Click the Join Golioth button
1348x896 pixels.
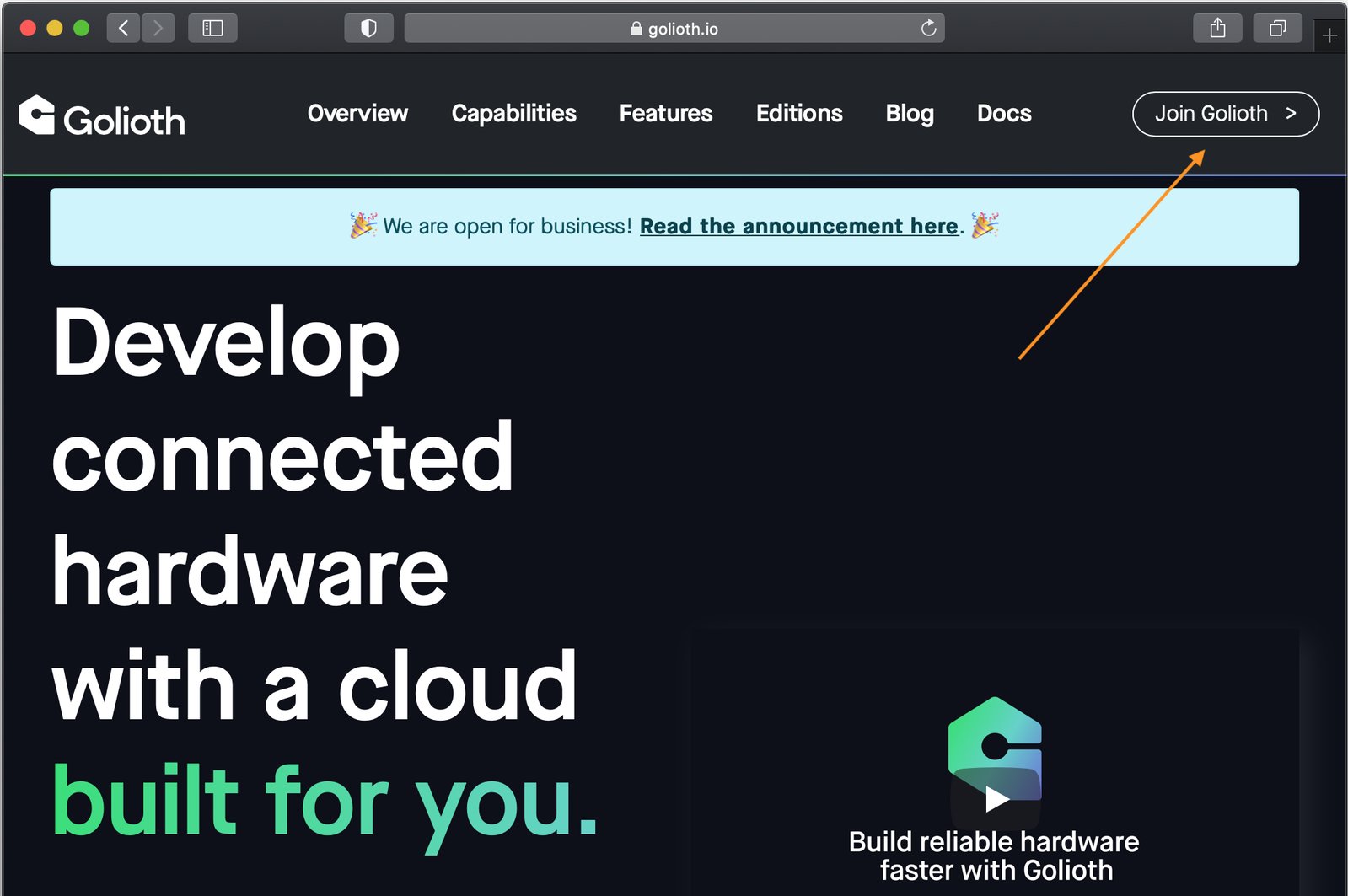click(1226, 114)
